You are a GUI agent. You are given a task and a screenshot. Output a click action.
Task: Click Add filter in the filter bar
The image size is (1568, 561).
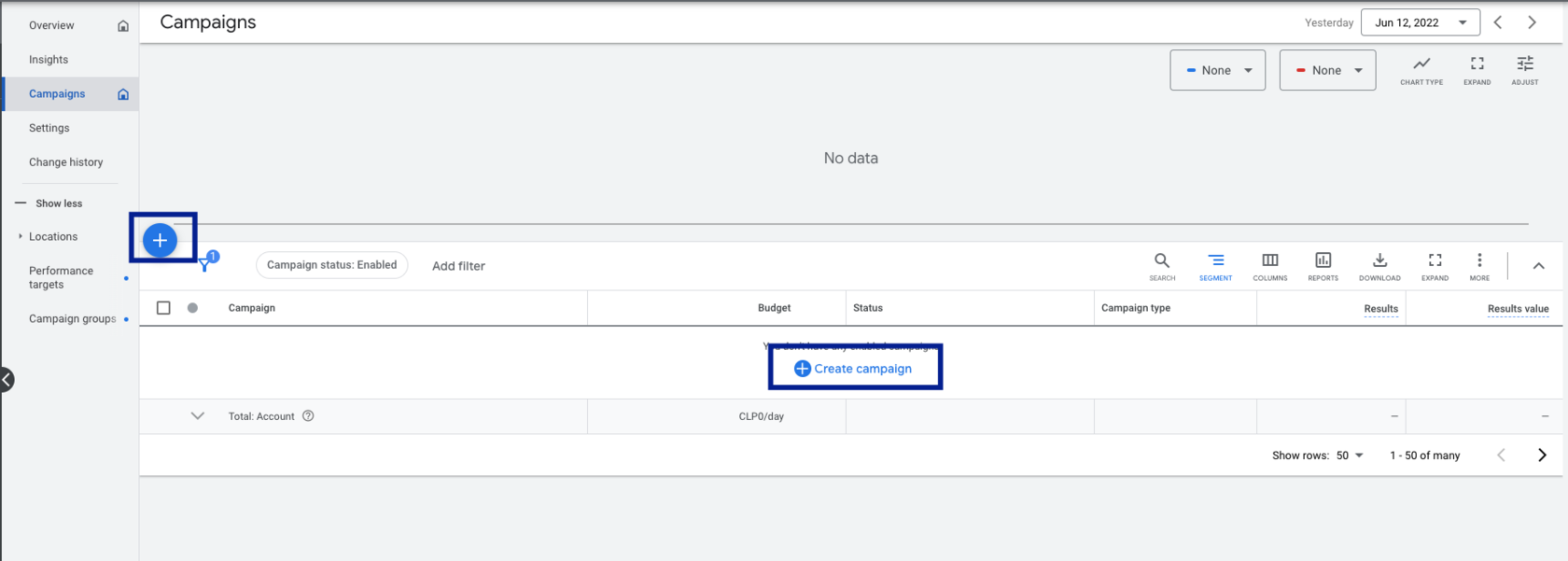pos(458,266)
